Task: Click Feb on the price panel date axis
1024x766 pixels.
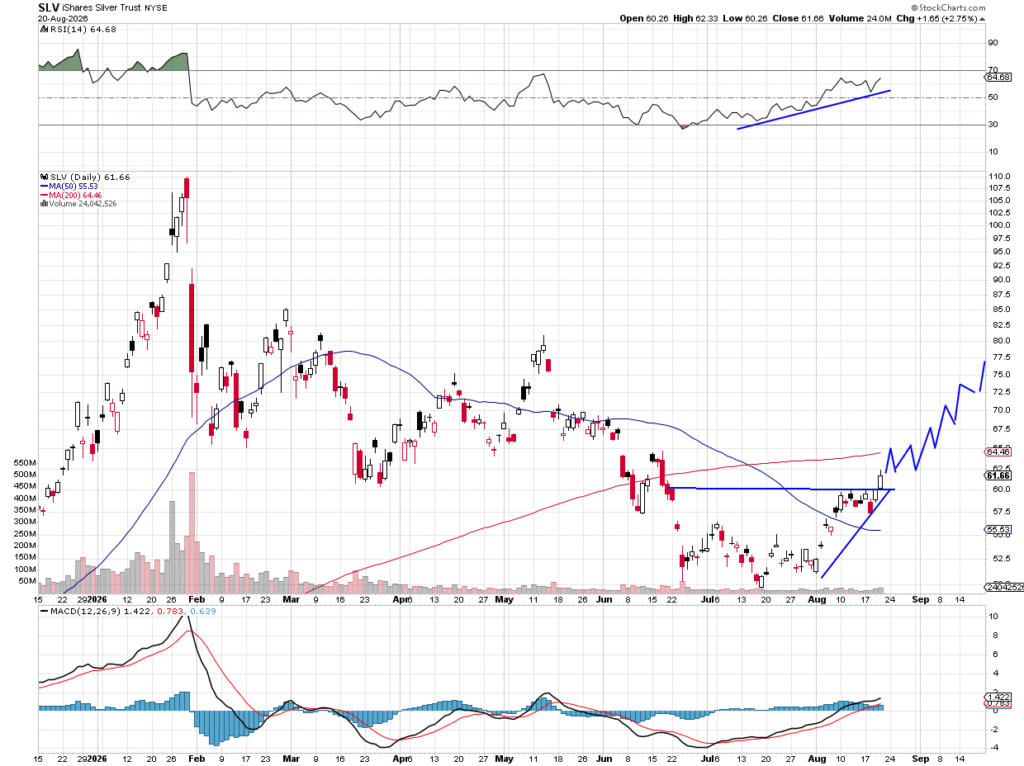Action: tap(196, 599)
